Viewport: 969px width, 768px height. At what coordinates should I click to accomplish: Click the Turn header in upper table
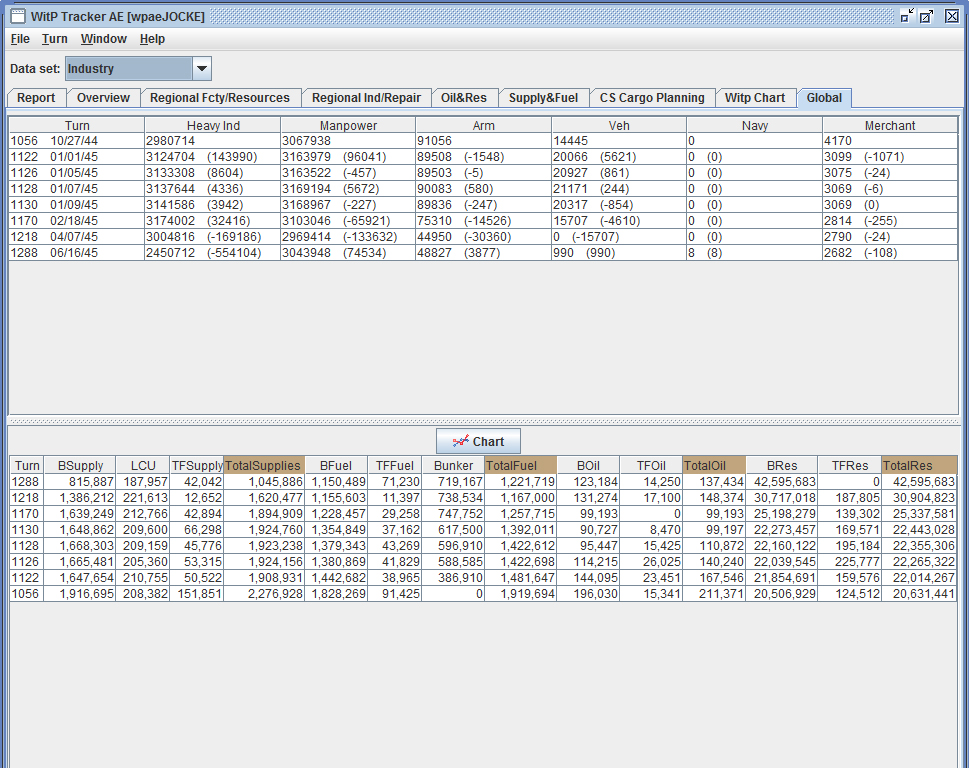(x=77, y=125)
